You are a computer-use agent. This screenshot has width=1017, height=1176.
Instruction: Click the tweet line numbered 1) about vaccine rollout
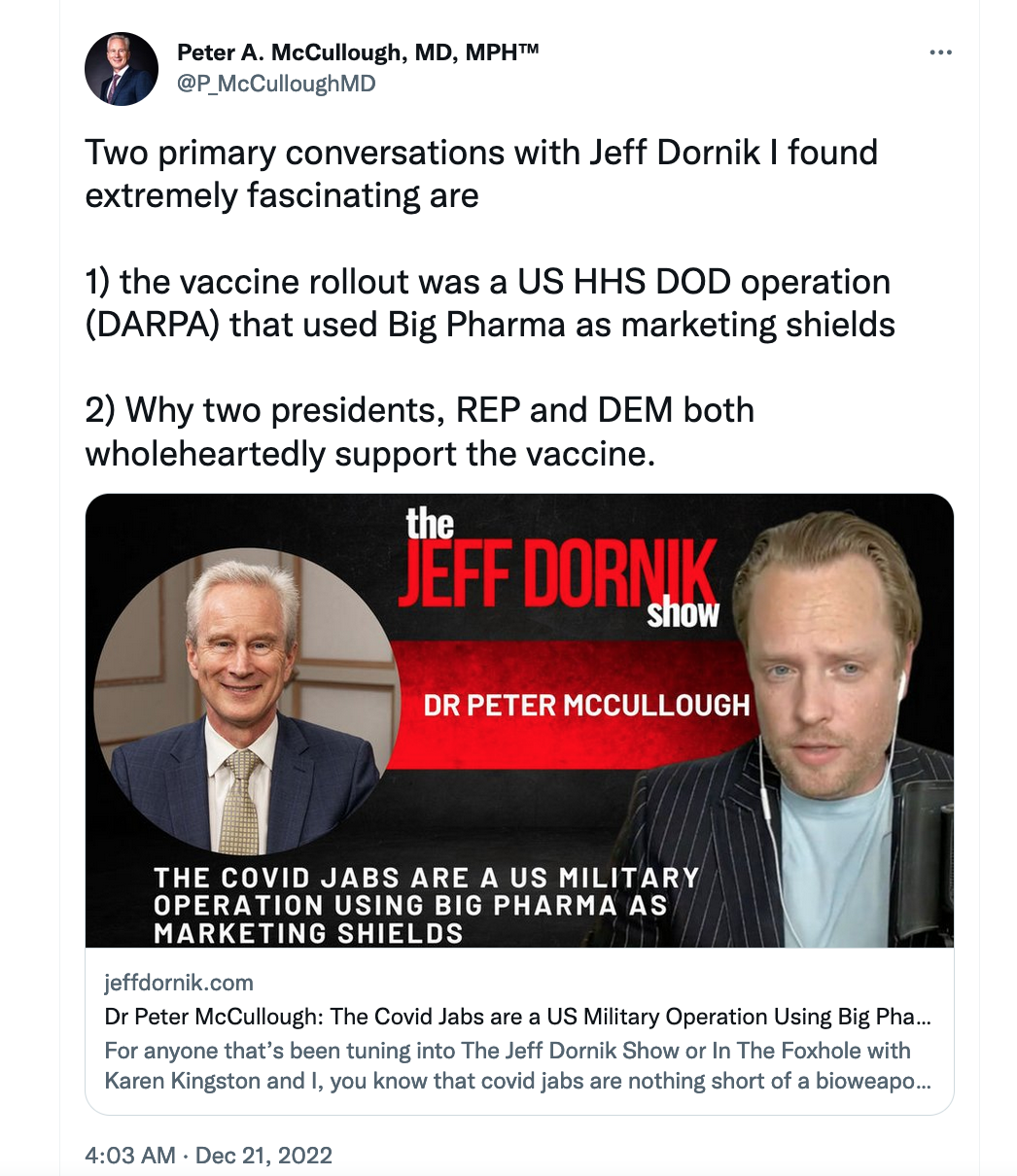tap(490, 302)
